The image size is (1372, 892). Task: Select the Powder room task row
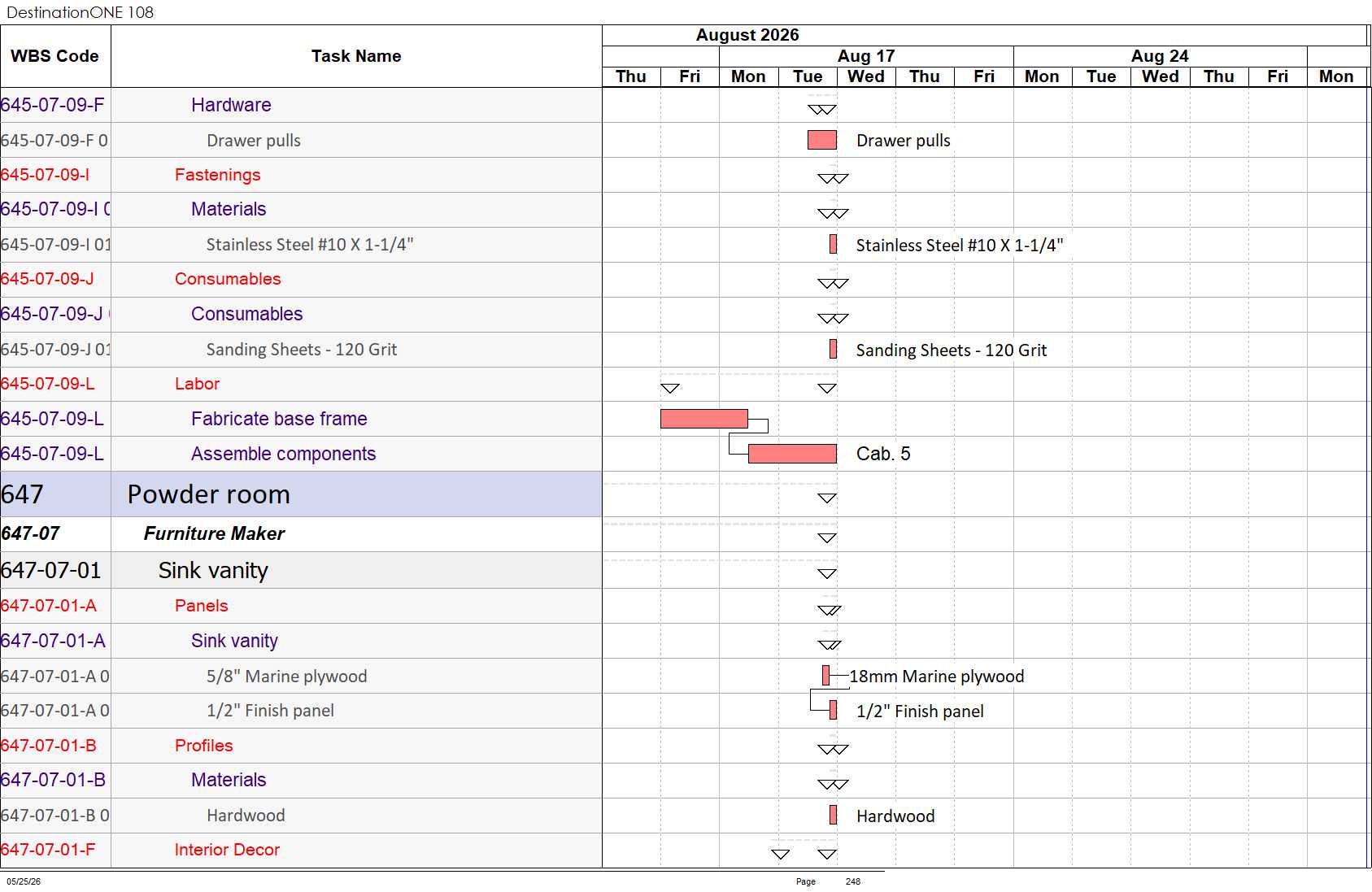(301, 494)
